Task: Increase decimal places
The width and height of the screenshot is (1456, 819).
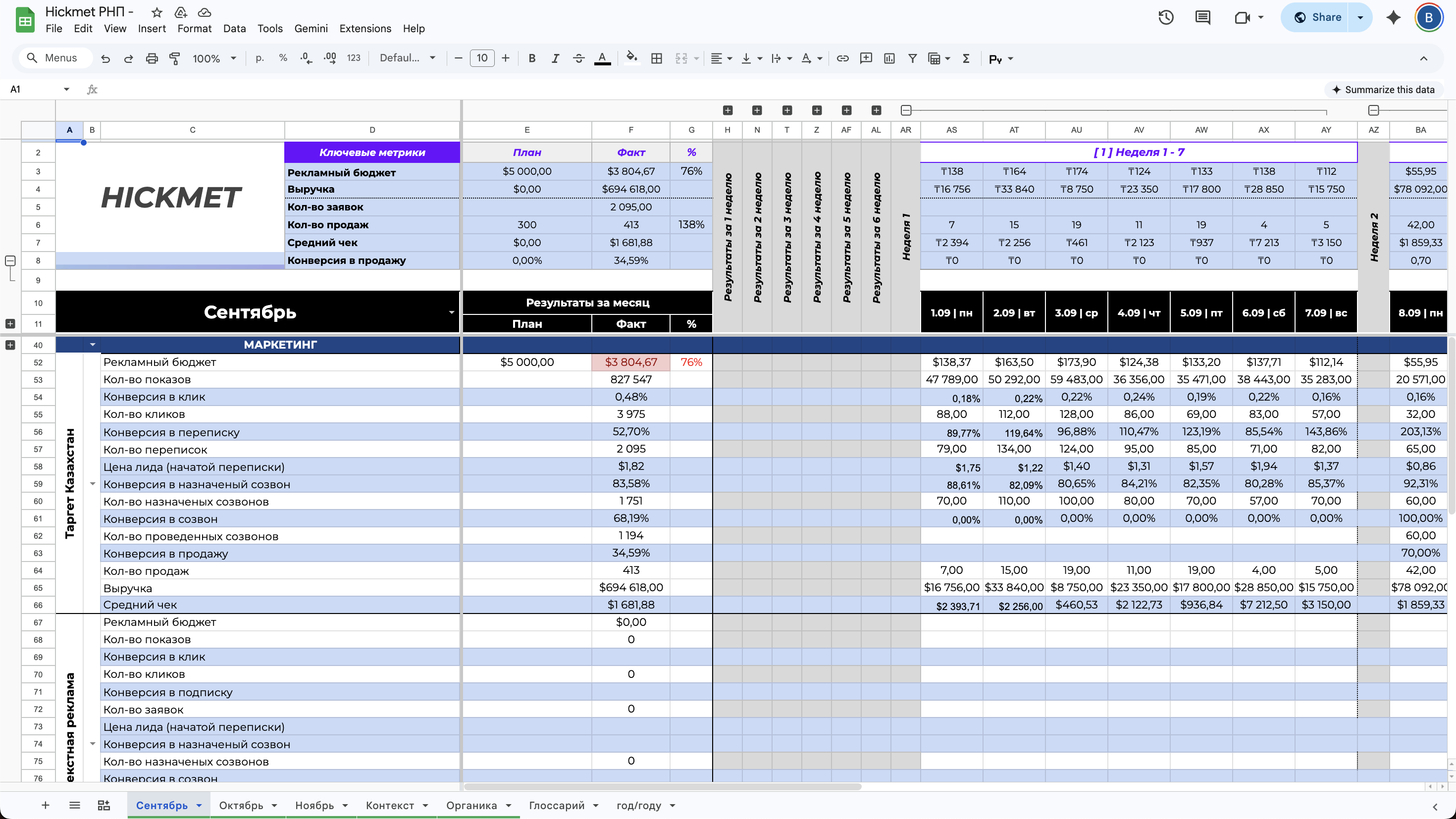Action: [329, 58]
